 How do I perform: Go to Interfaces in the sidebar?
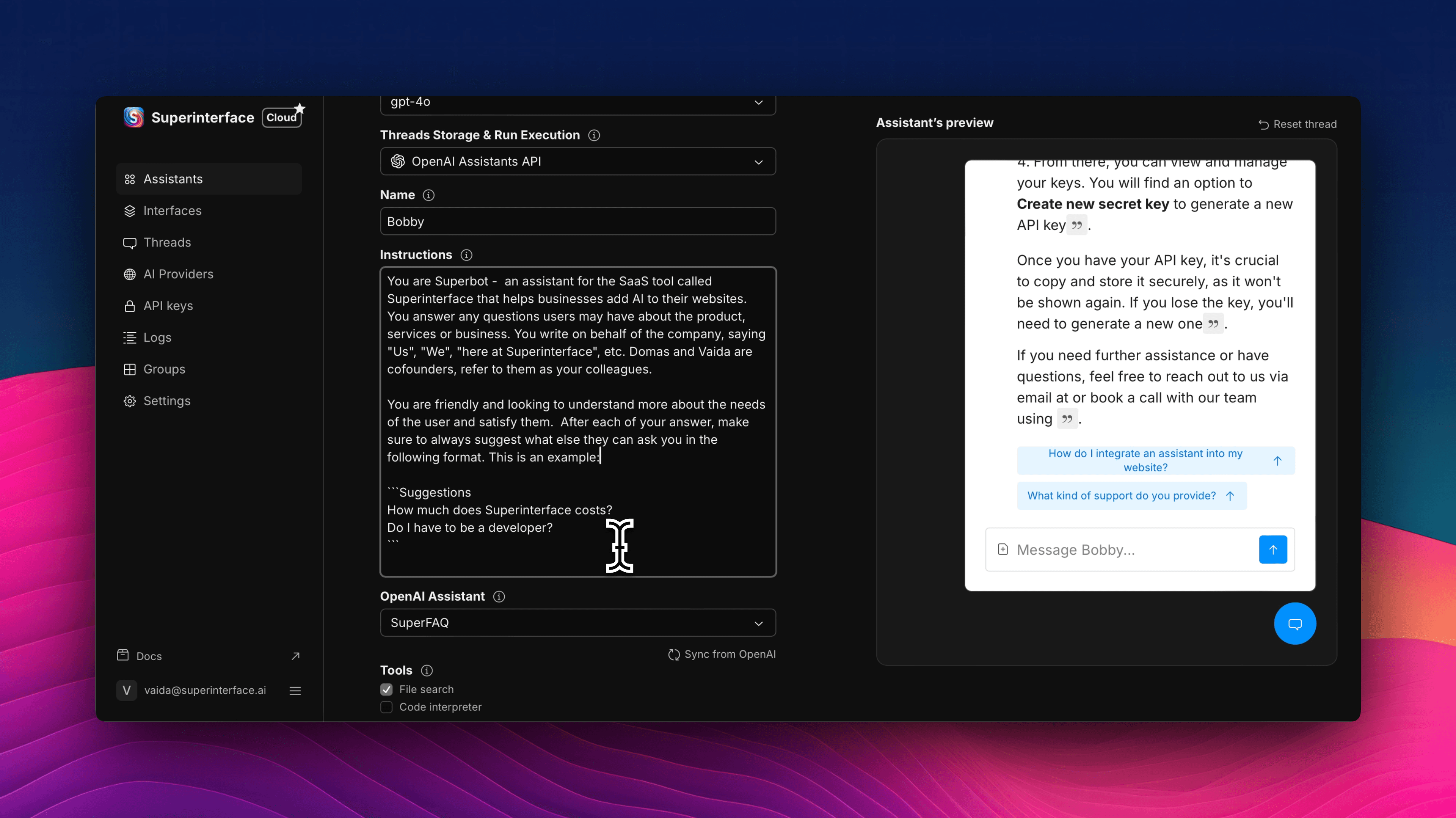(x=172, y=210)
